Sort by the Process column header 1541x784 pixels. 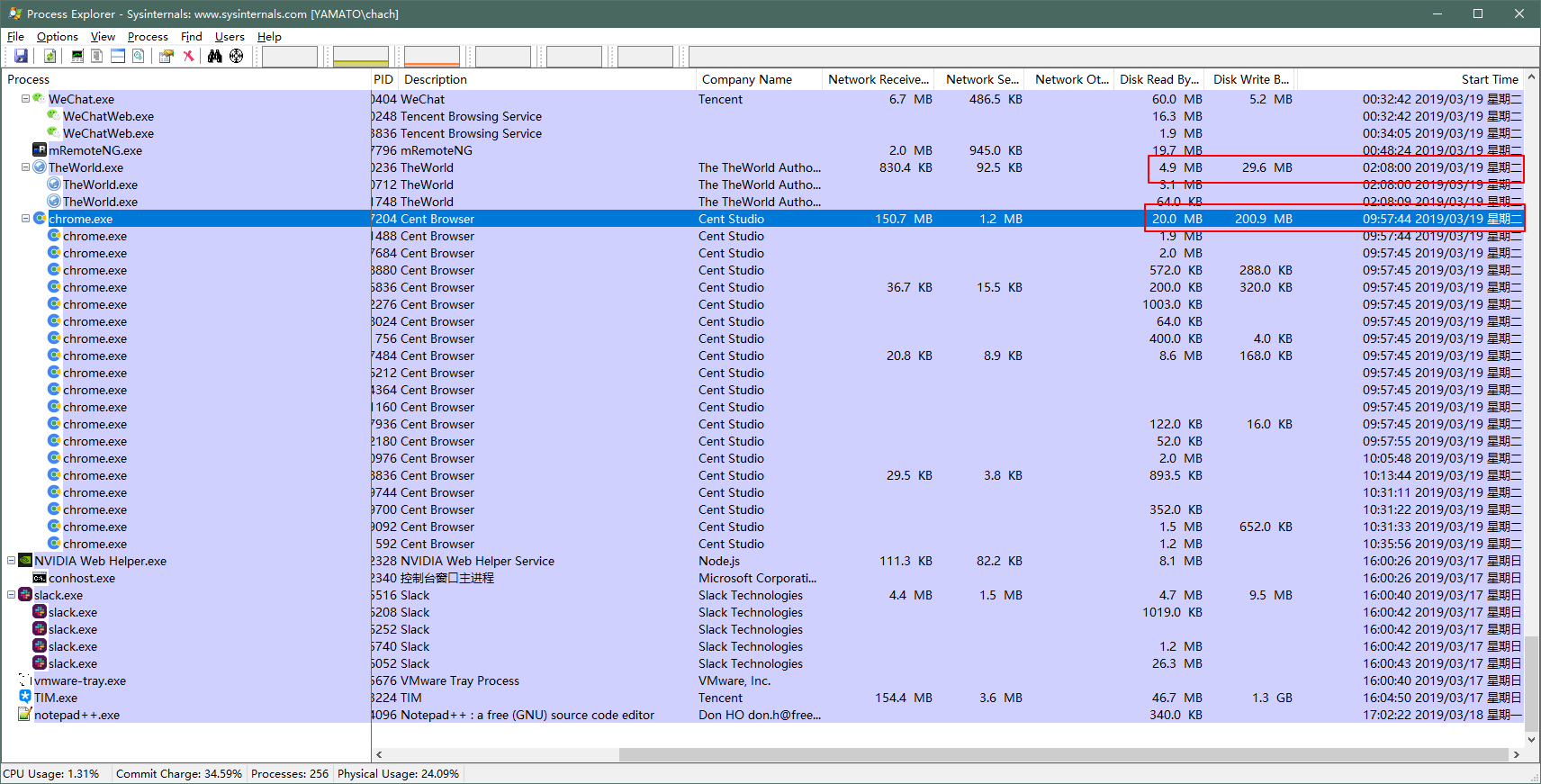pos(186,79)
